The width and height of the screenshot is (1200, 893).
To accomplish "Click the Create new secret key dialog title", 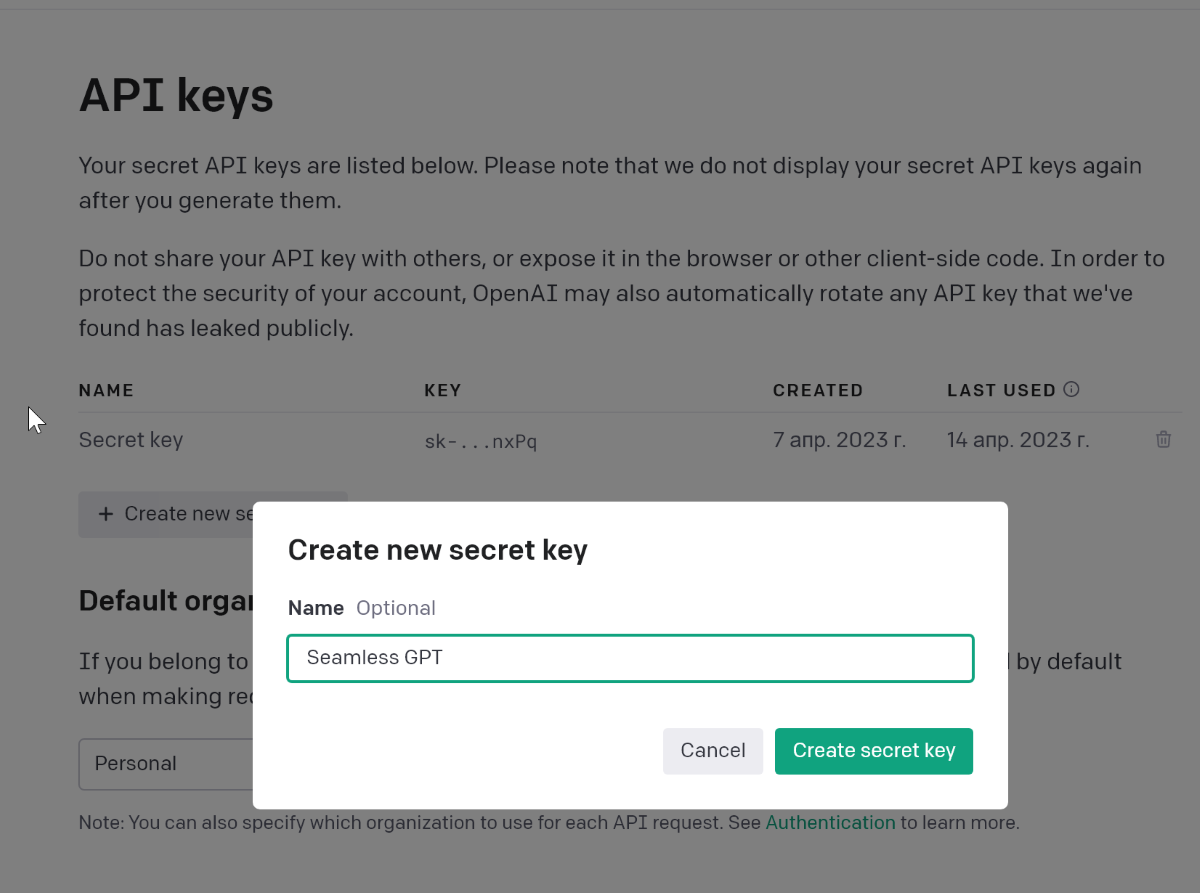I will (x=438, y=550).
